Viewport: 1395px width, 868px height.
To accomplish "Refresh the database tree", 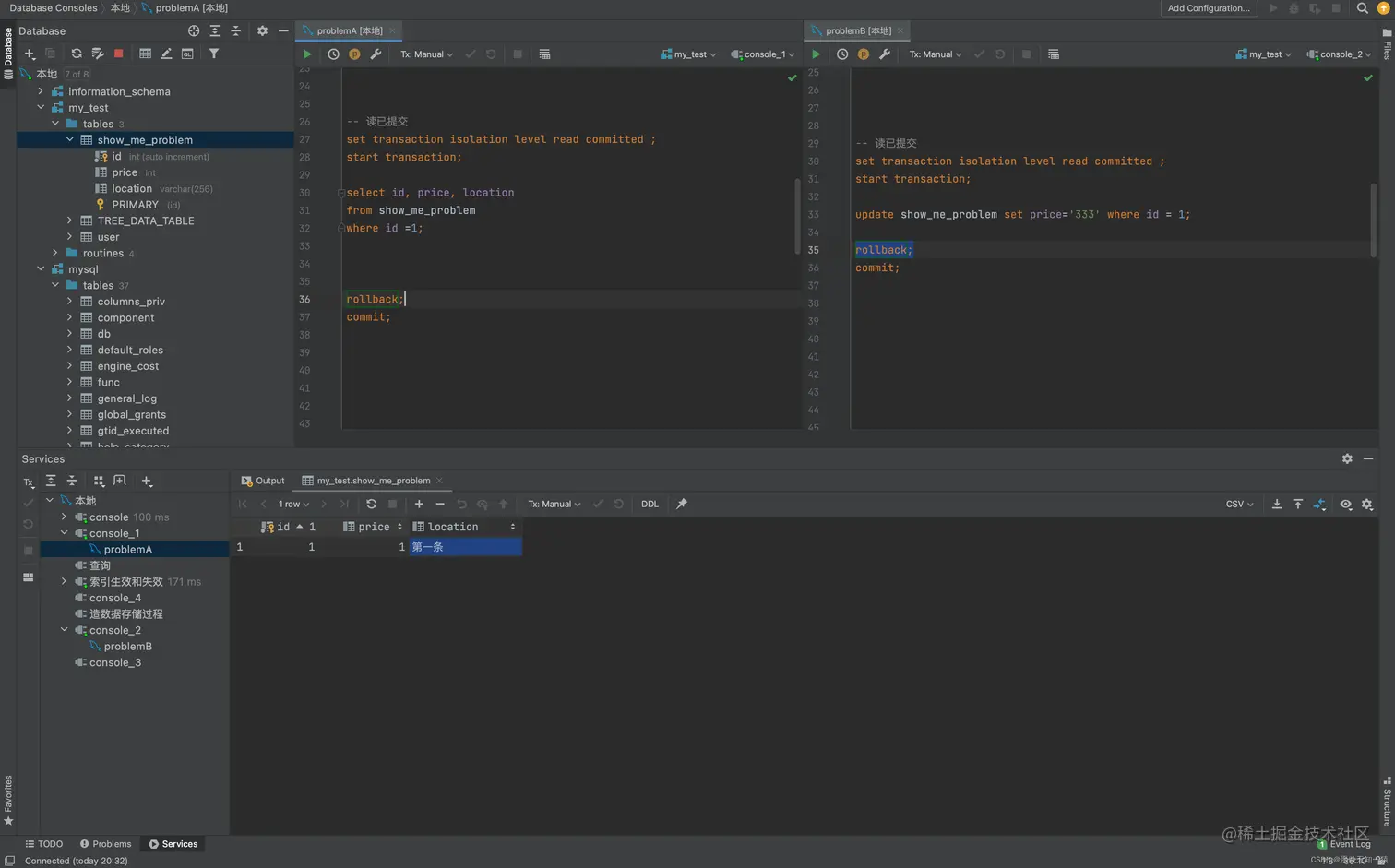I will pos(77,54).
